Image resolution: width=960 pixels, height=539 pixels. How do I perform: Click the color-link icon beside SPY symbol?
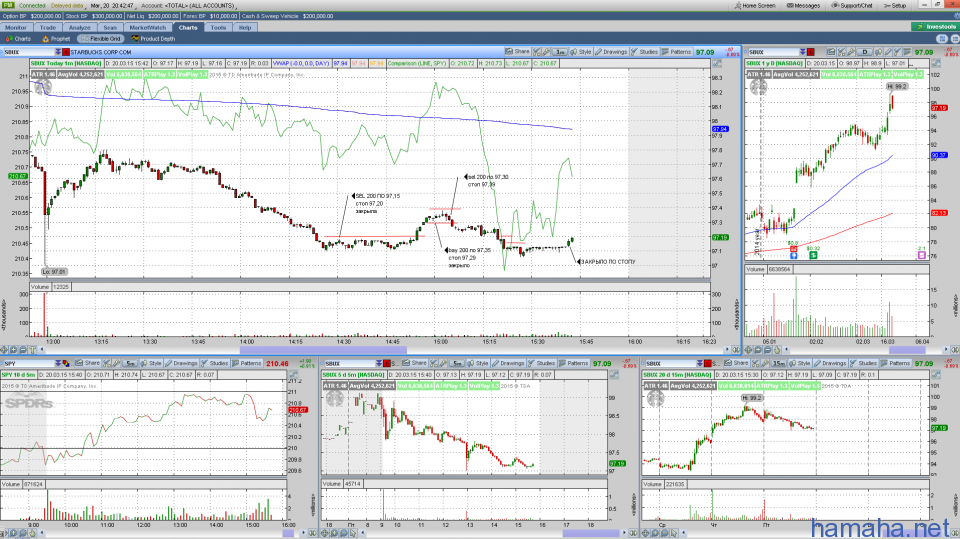coord(66,363)
